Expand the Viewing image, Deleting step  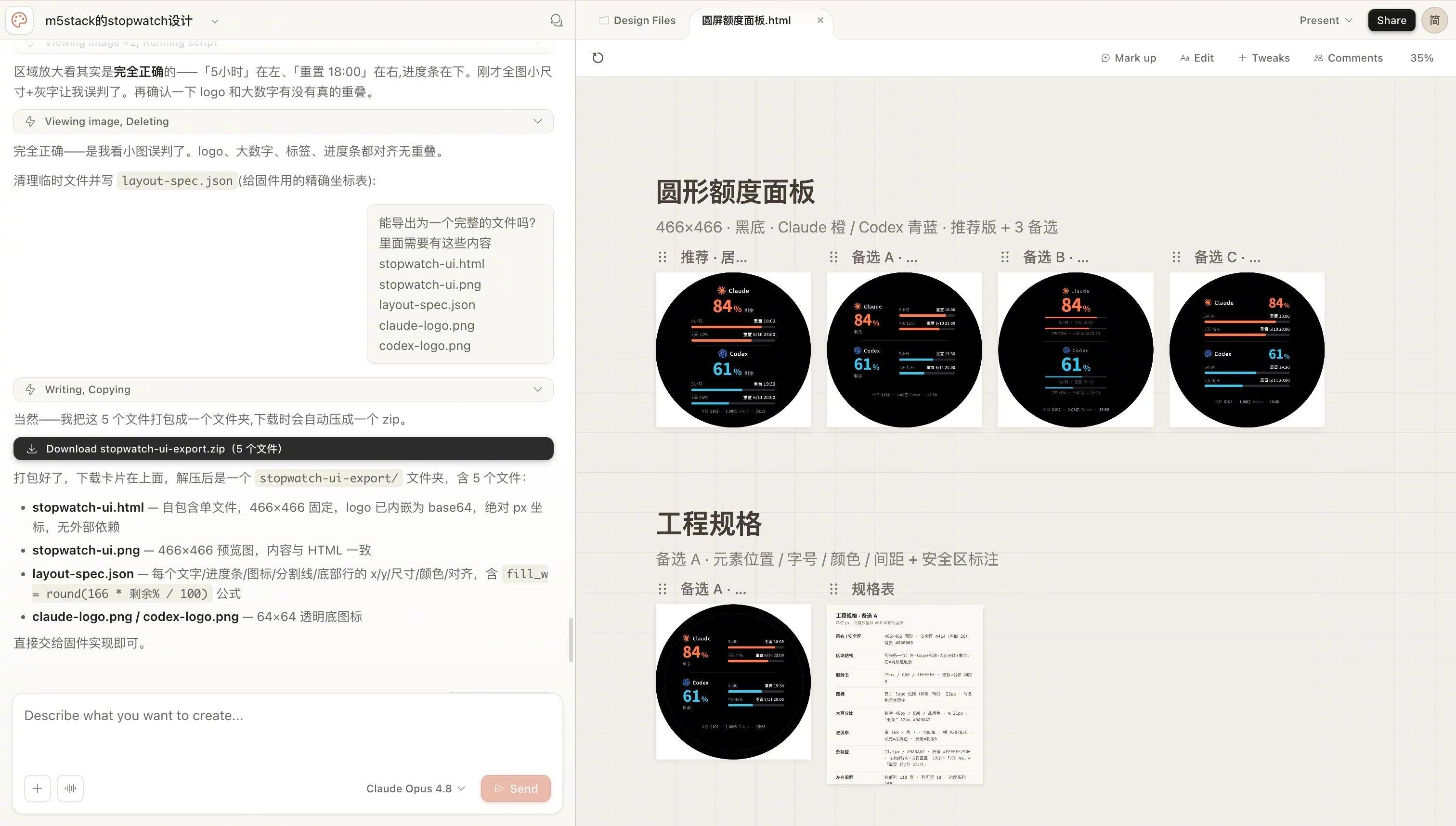pyautogui.click(x=283, y=121)
